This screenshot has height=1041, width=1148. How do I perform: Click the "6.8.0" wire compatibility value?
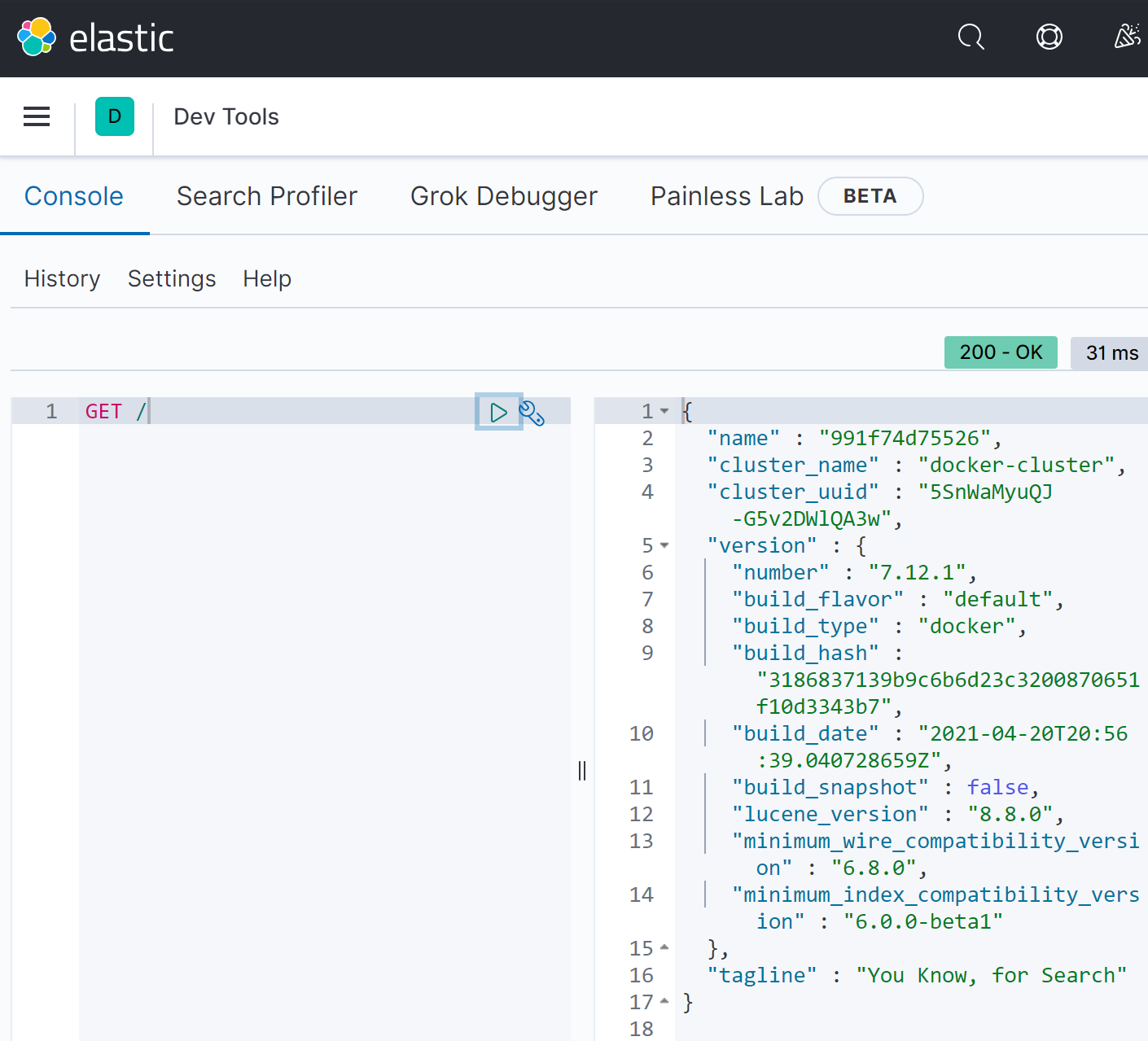click(874, 868)
